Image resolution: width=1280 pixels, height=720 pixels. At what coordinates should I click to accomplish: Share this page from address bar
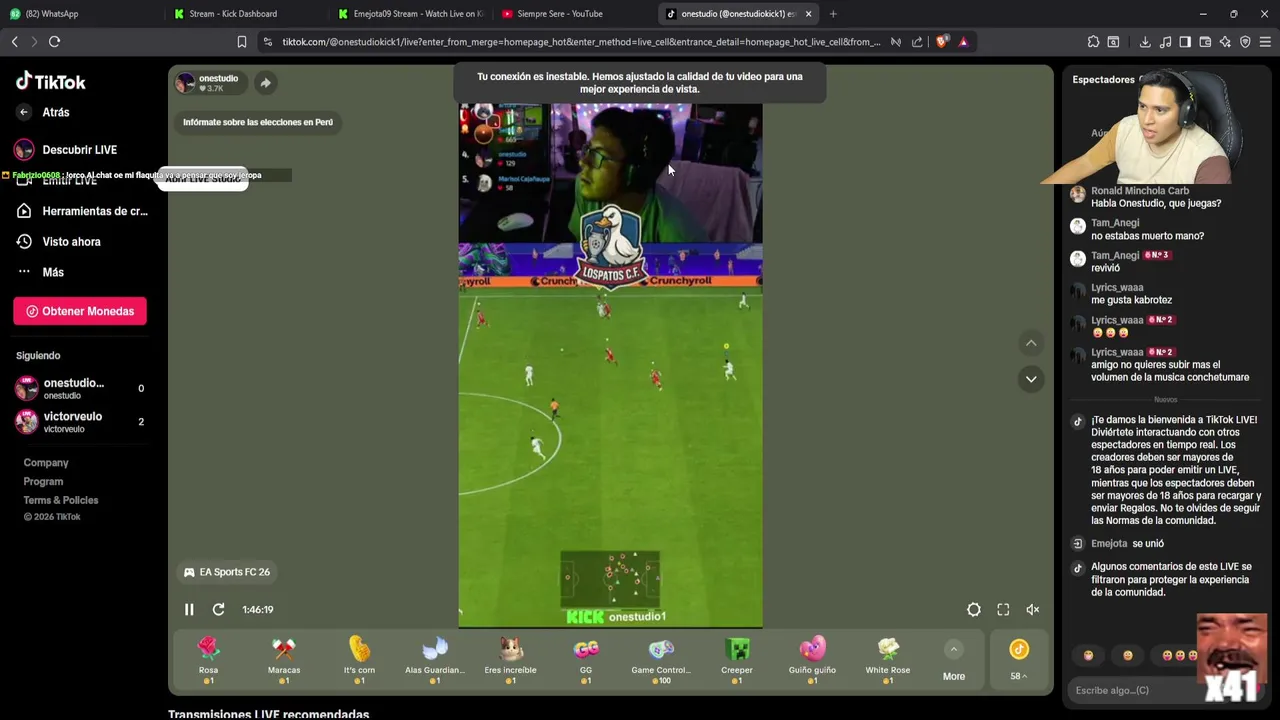pyautogui.click(x=917, y=42)
